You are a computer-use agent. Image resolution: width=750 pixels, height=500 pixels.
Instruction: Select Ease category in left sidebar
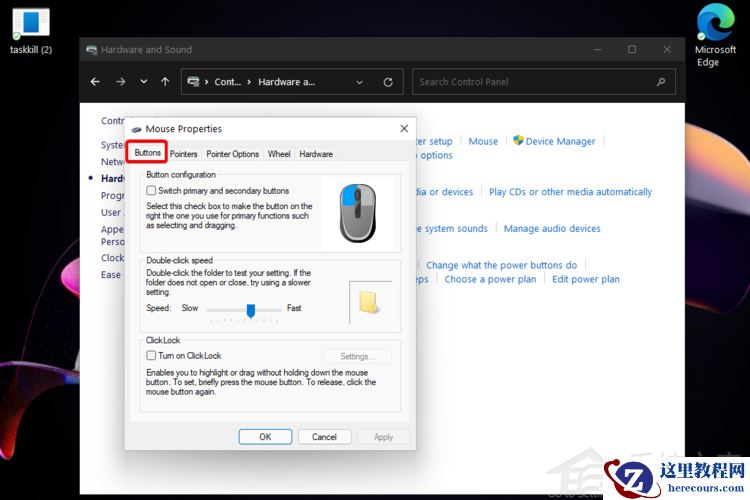(x=111, y=275)
